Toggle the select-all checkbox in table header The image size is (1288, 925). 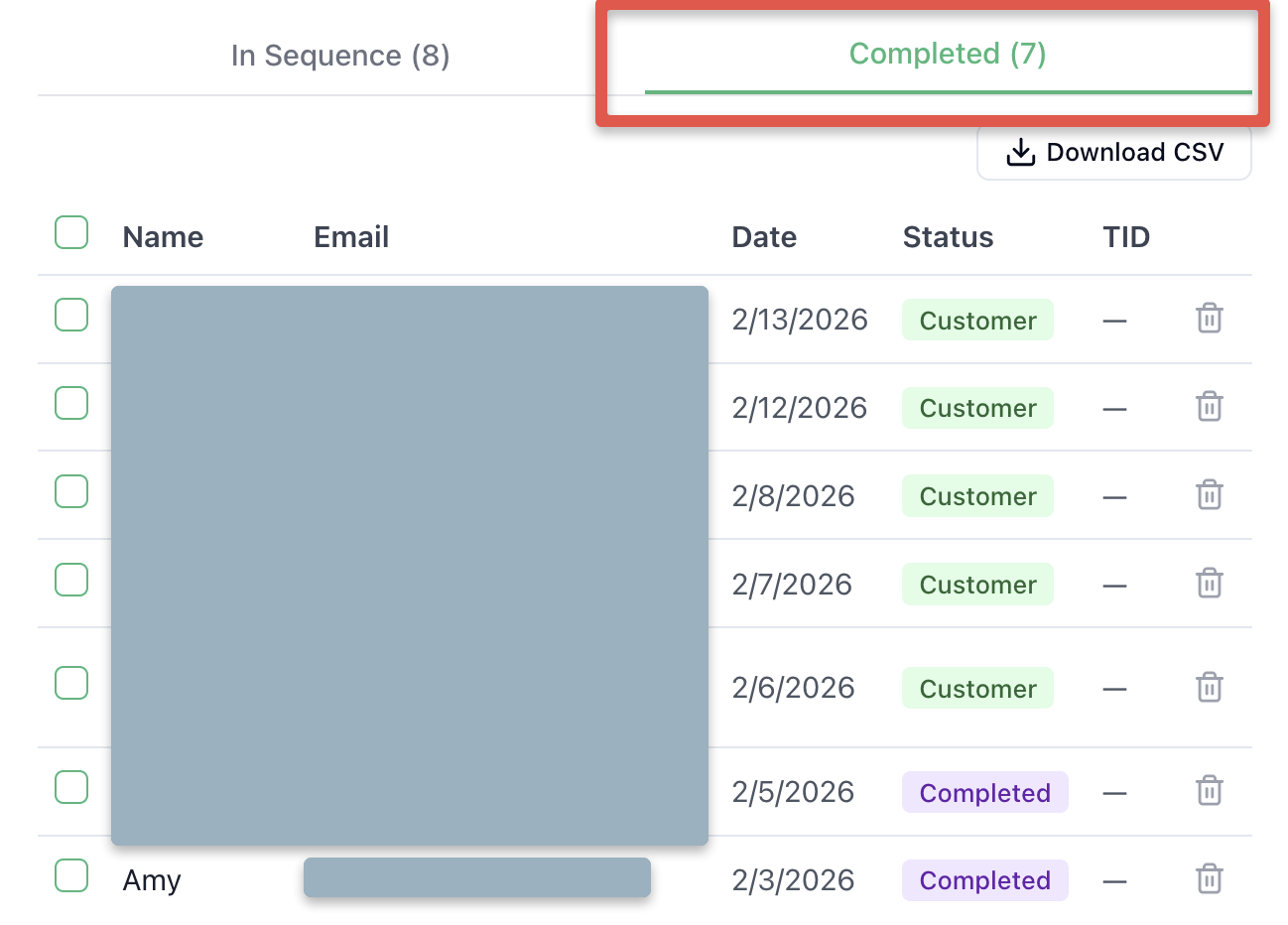[x=71, y=232]
